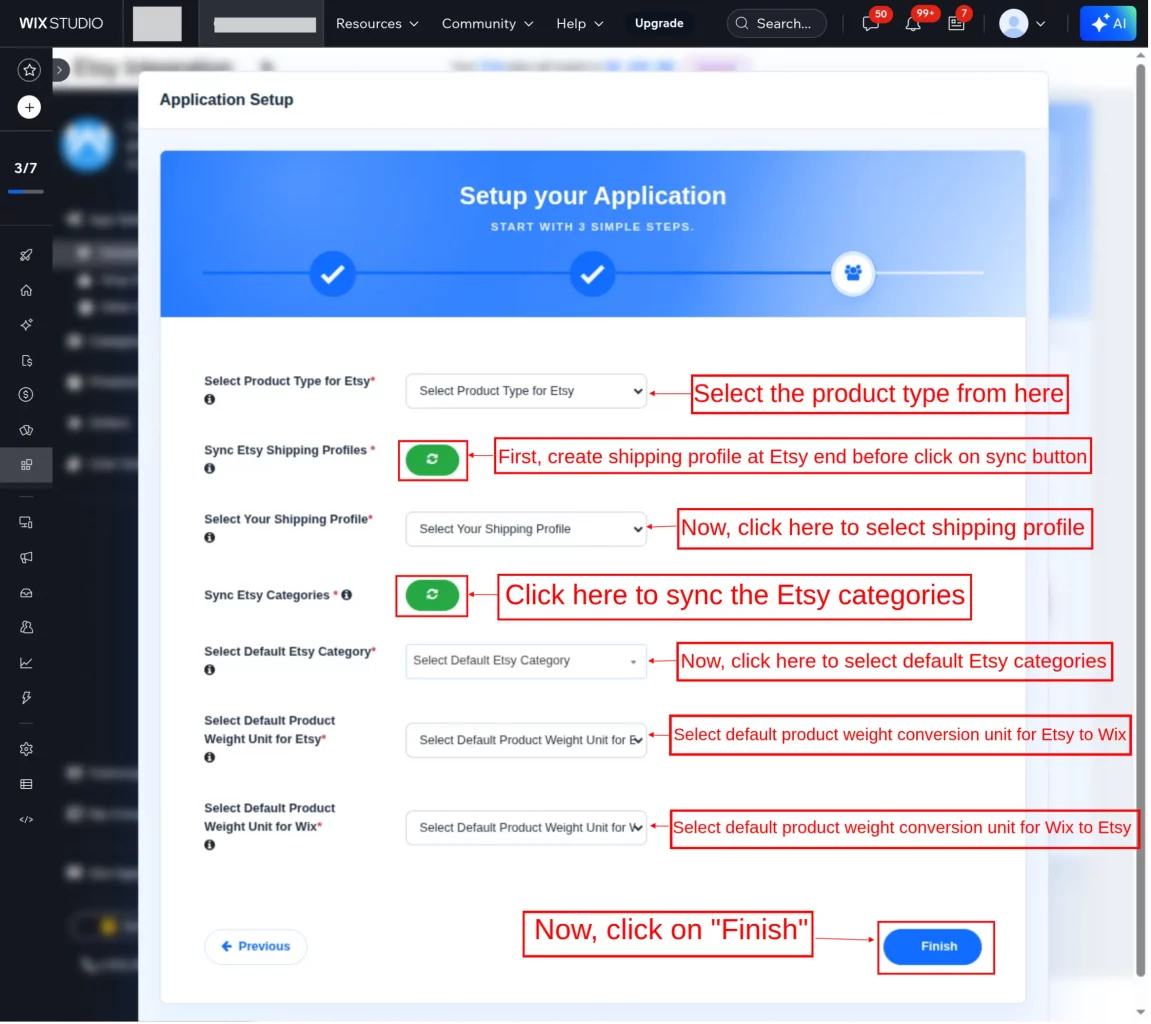Open the sparkle AI tools sidebar icon

coord(26,325)
